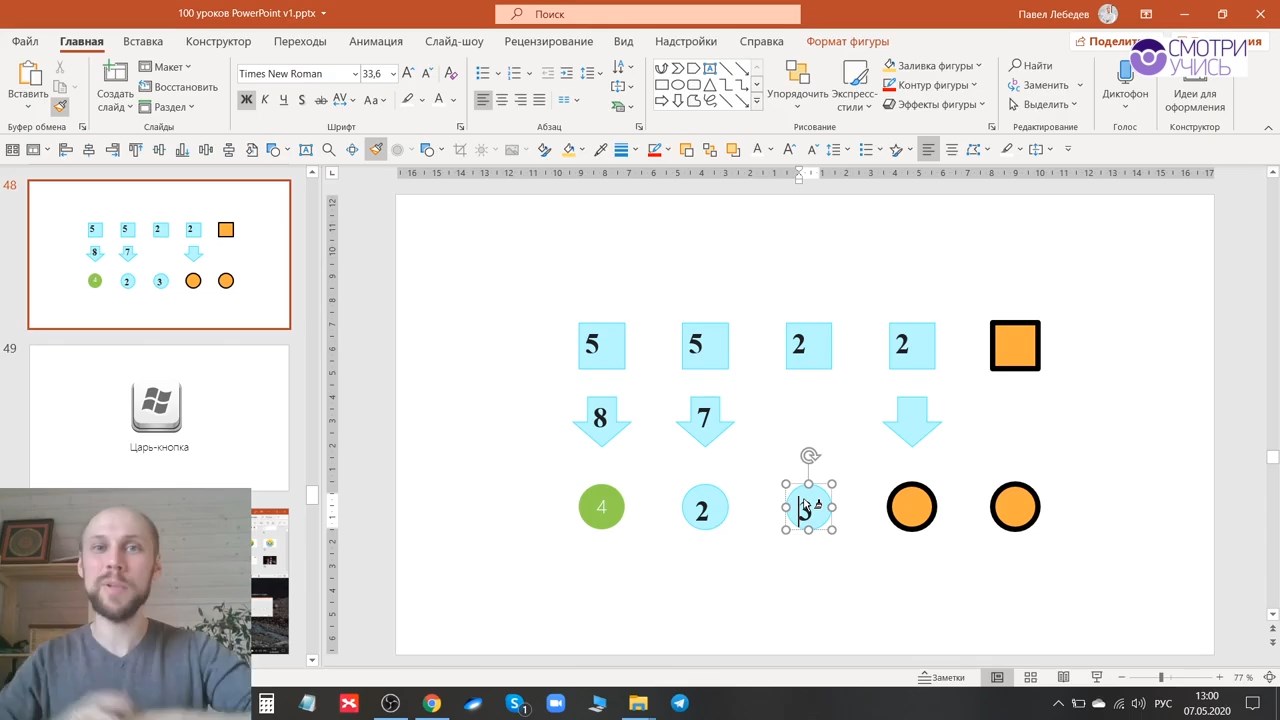Start slideshow from status bar icon
This screenshot has height=720, width=1280.
click(x=1096, y=677)
